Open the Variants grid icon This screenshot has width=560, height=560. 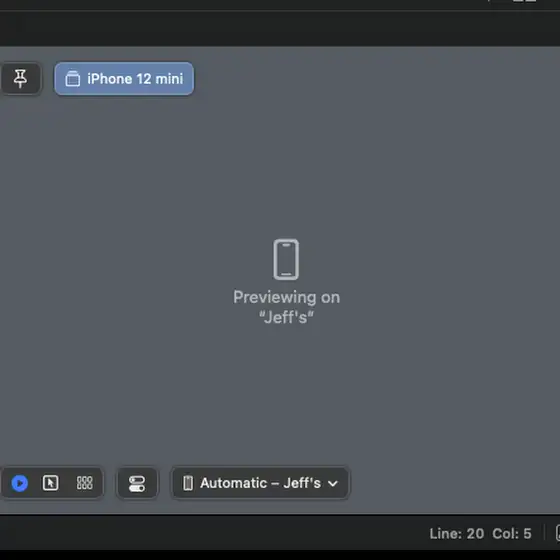pos(85,483)
